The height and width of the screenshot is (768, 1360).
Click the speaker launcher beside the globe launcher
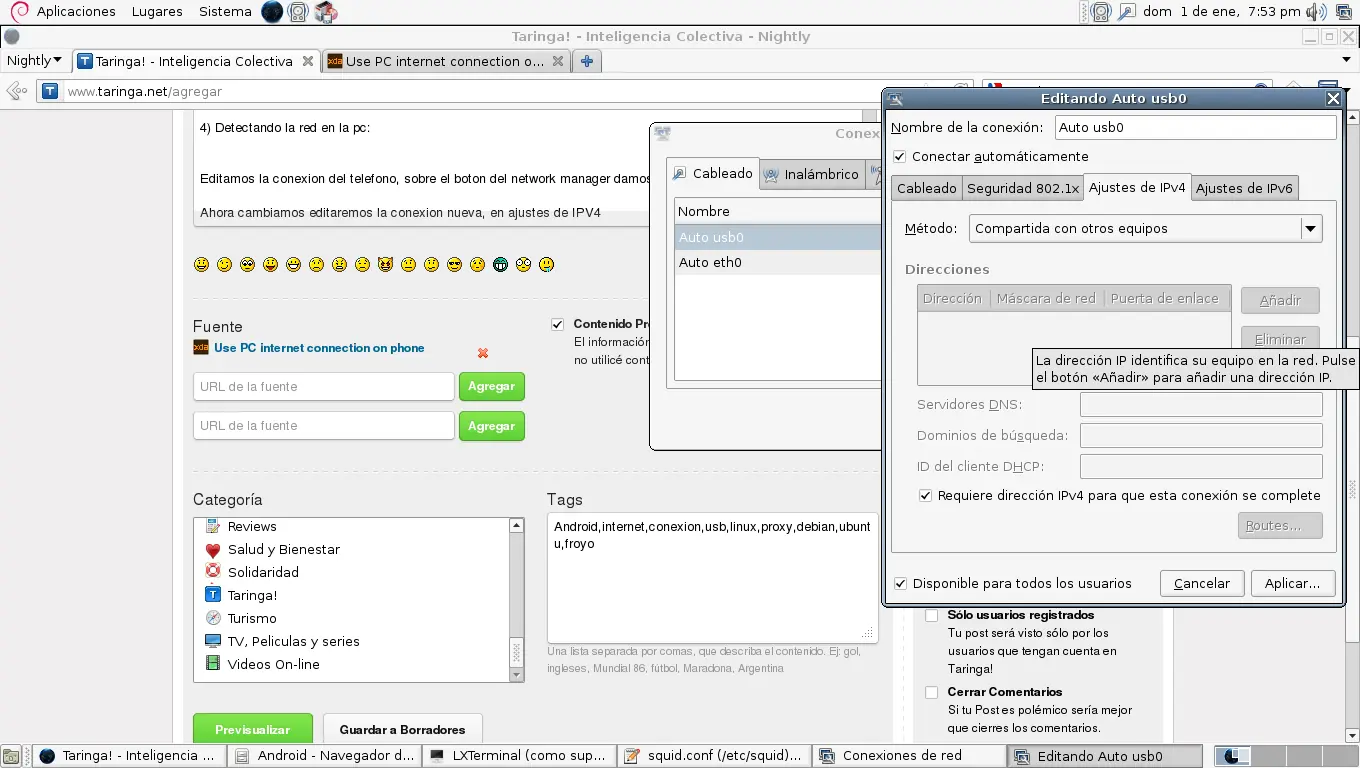click(x=298, y=12)
